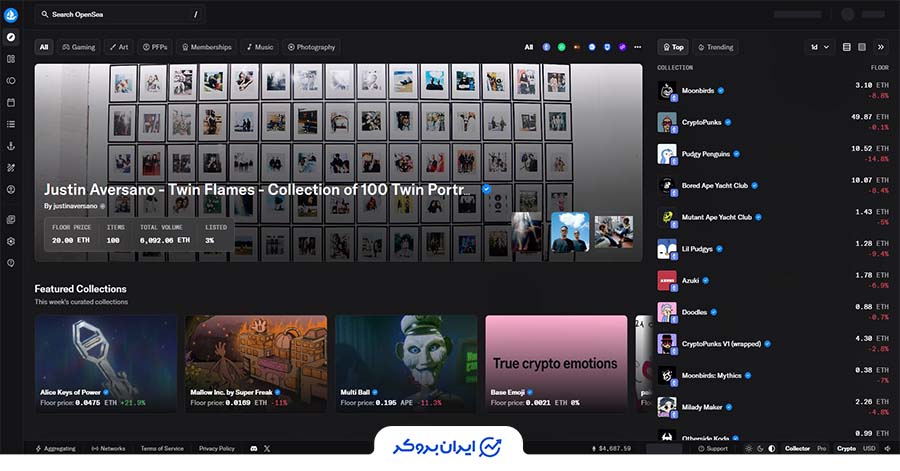Screen dimensions: 900x471
Task: Select the Photography category tab
Action: (311, 47)
